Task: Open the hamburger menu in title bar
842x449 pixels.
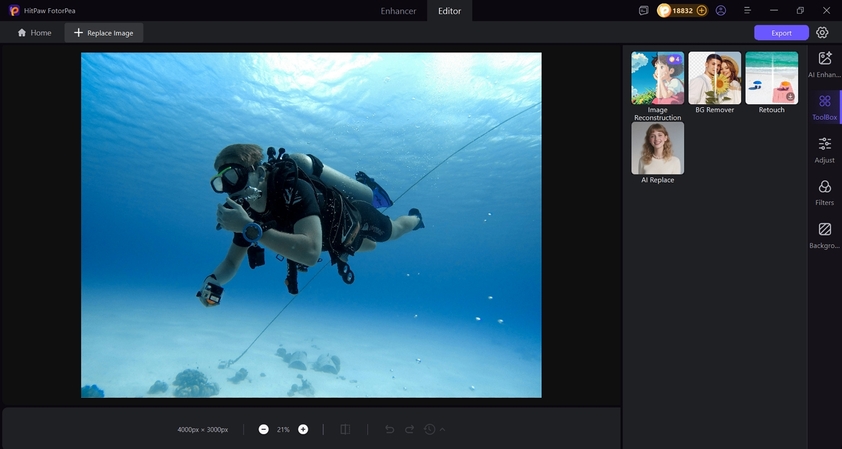Action: pos(747,10)
